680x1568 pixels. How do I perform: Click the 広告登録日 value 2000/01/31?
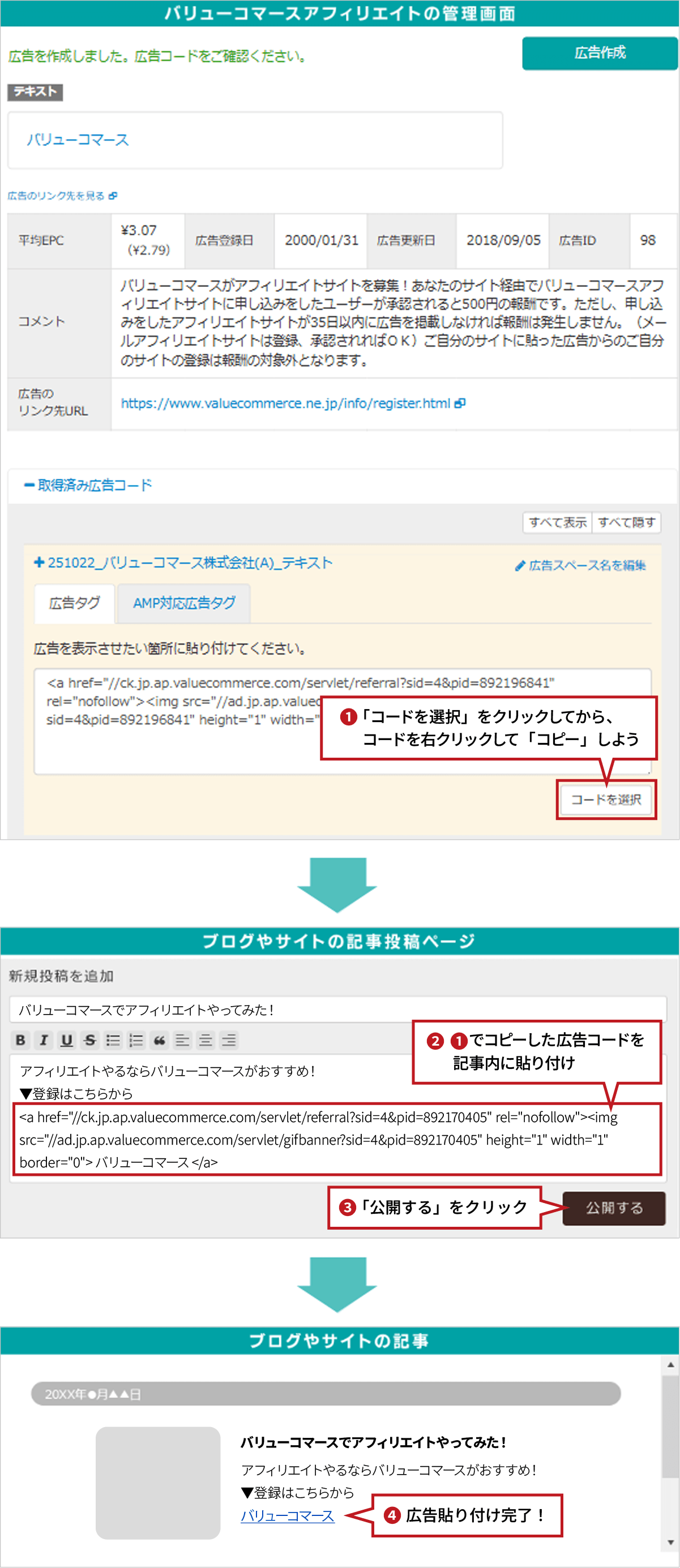(321, 240)
